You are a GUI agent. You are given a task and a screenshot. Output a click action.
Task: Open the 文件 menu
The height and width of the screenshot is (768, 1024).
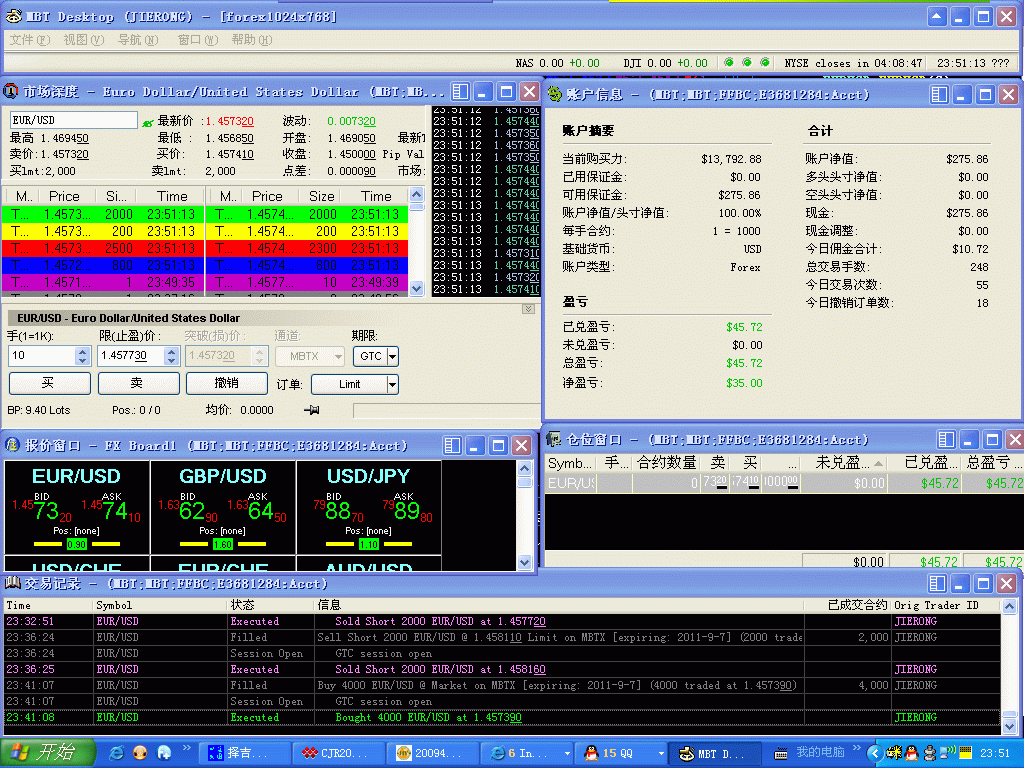(29, 40)
